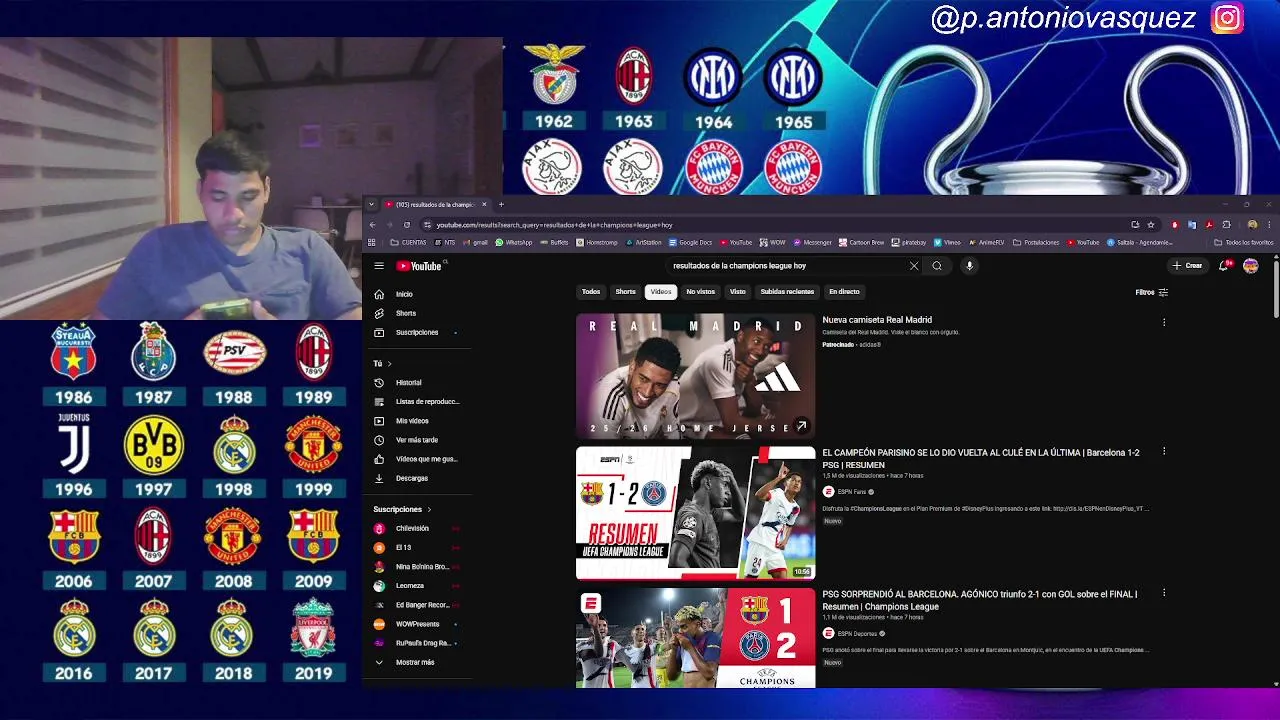The width and height of the screenshot is (1280, 720).
Task: Click the Chrome address bar
Action: click(x=775, y=225)
